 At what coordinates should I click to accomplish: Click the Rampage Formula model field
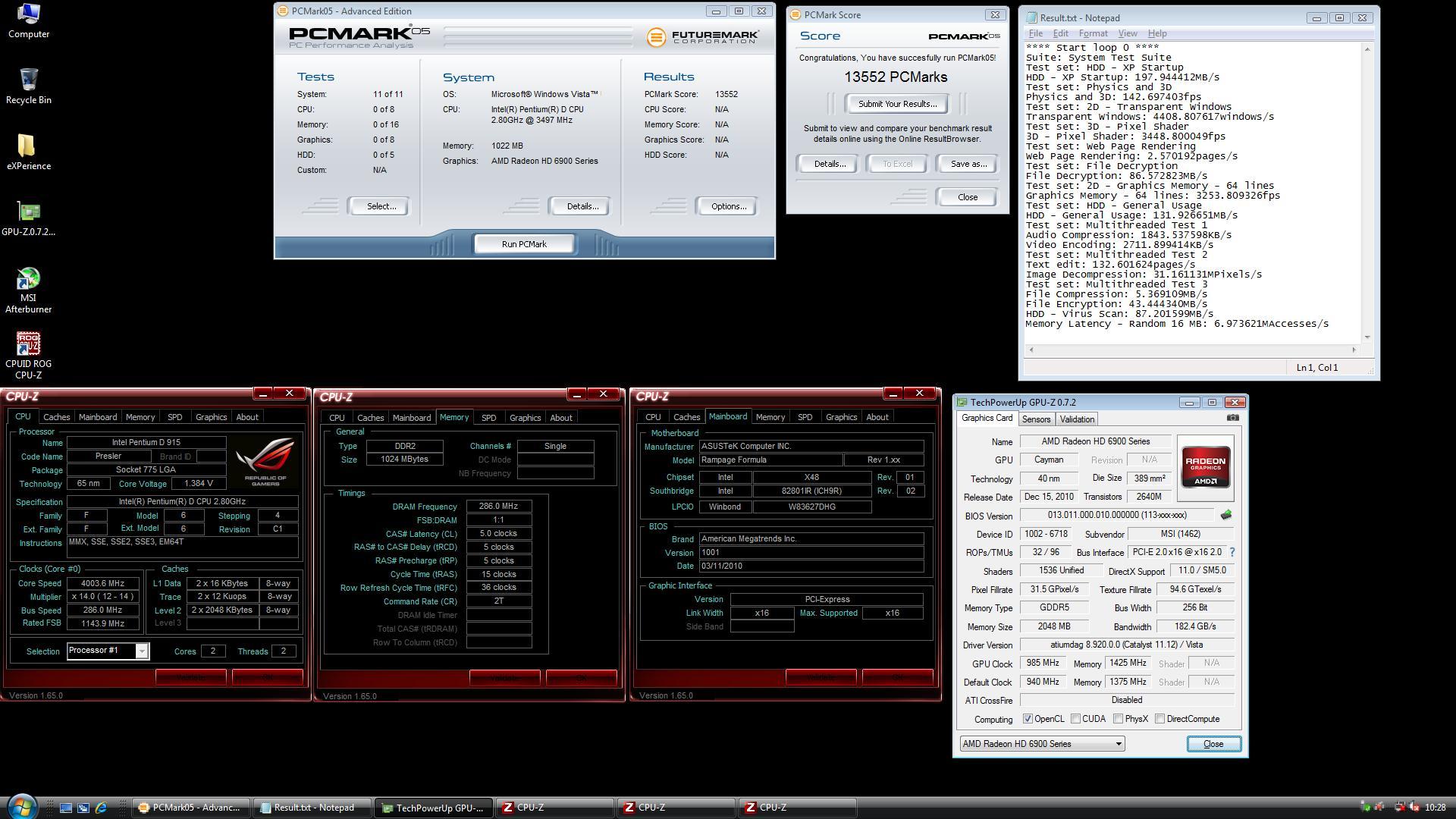click(770, 460)
